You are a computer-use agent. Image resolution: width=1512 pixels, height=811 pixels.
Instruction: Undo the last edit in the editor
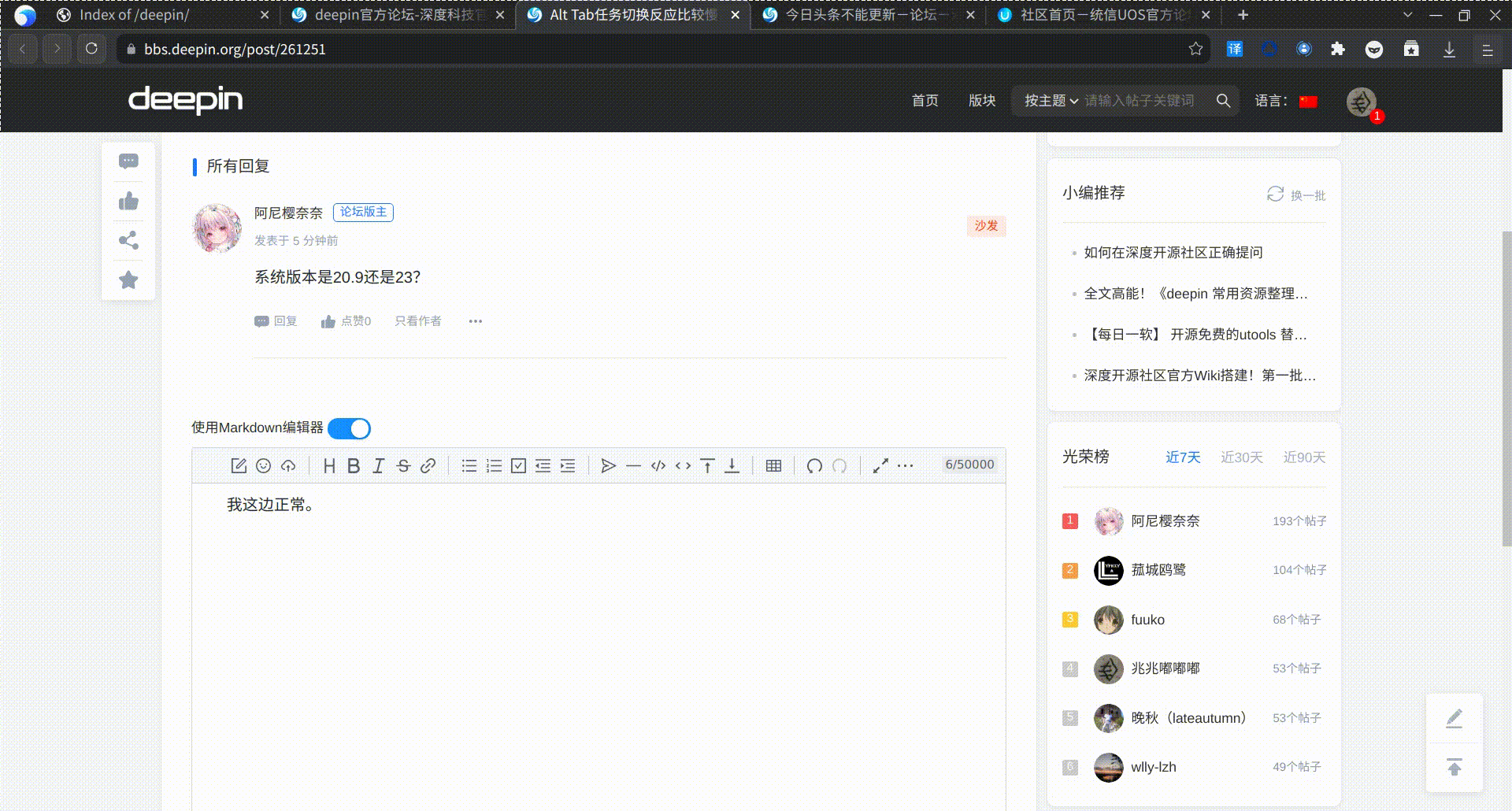click(x=814, y=465)
